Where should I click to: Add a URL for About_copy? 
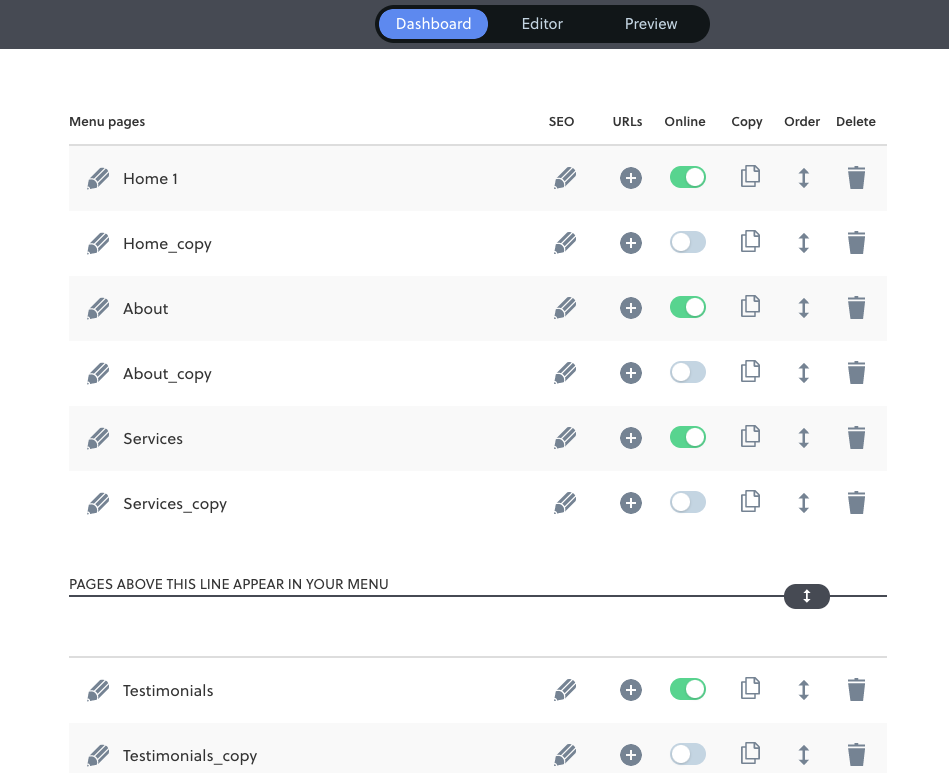[631, 373]
